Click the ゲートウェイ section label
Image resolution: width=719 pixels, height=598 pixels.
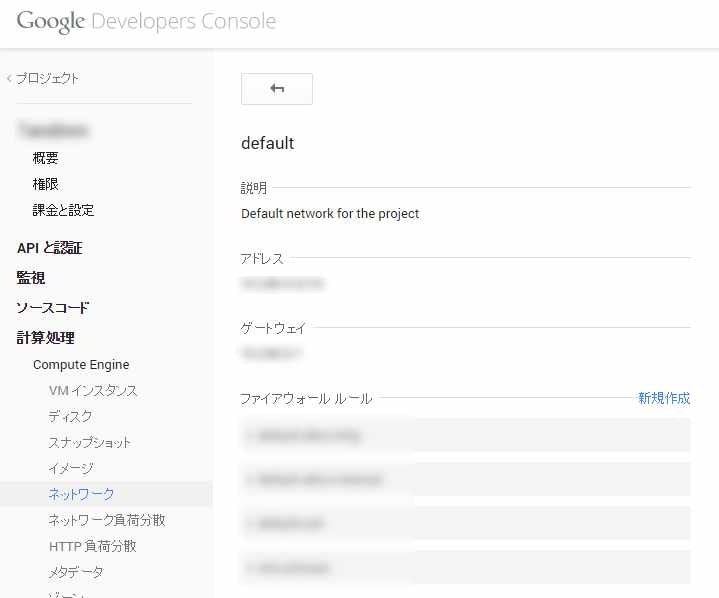point(273,328)
